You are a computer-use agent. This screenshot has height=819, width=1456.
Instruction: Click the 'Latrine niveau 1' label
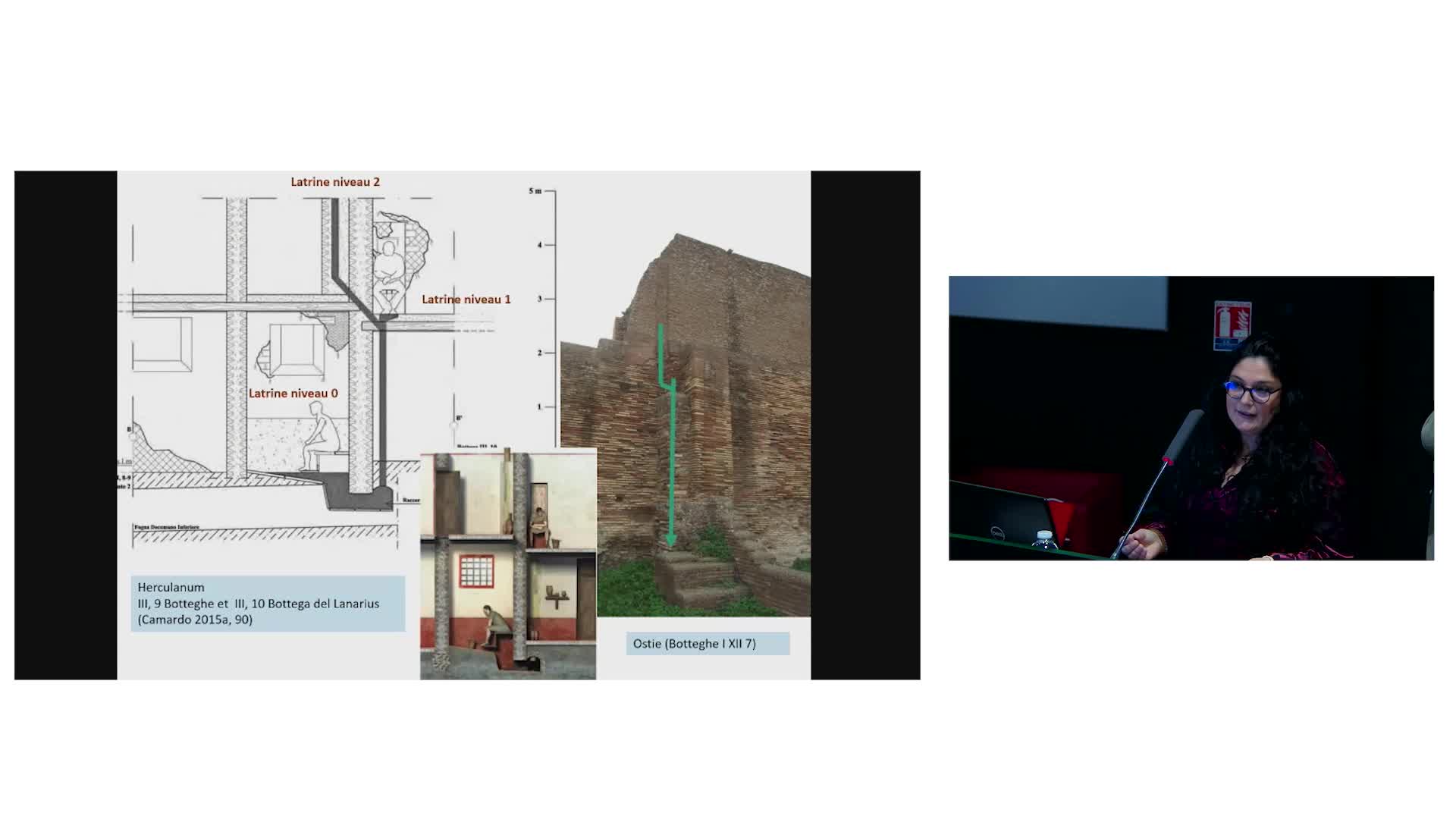(x=466, y=300)
